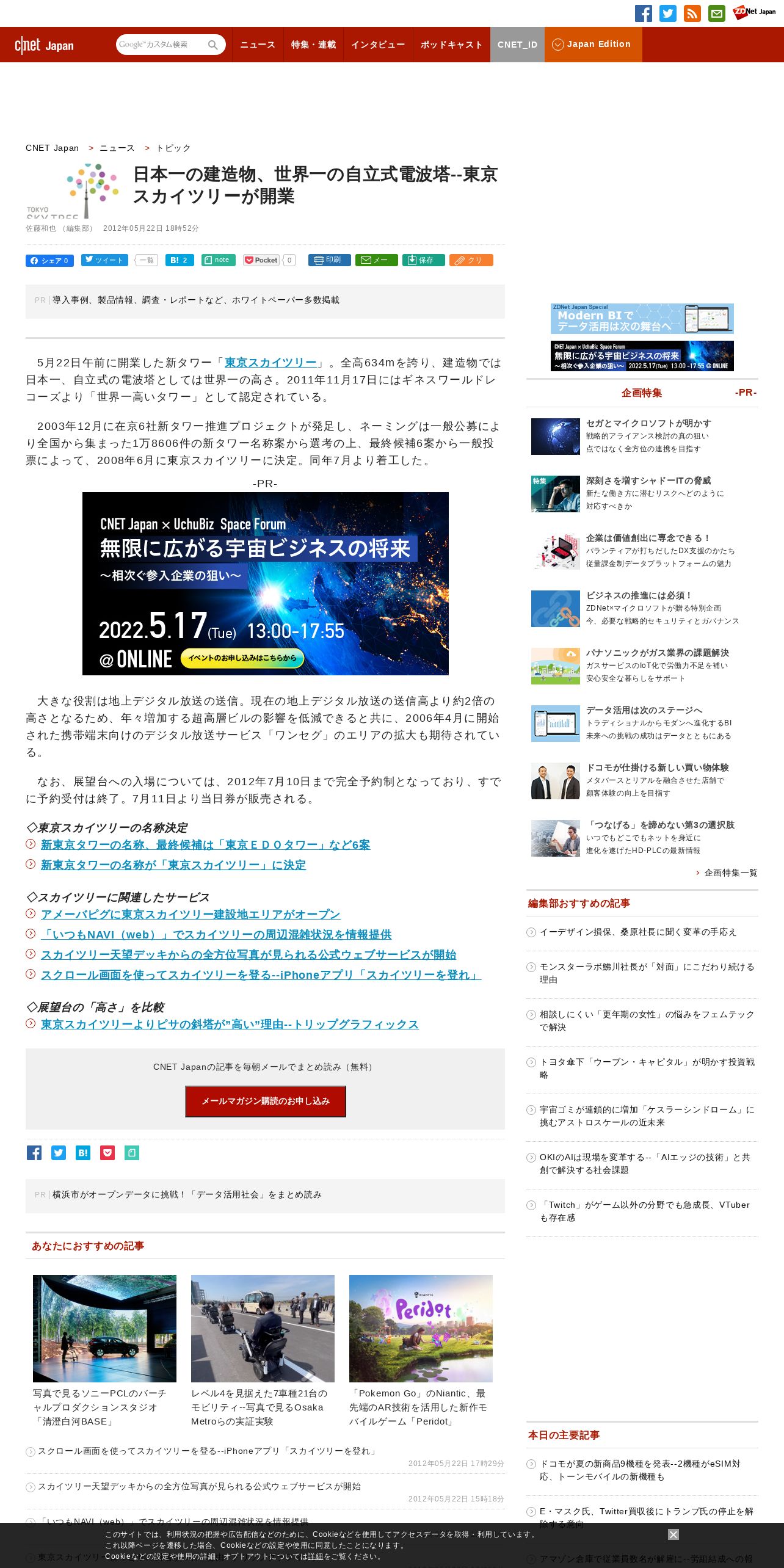Screen dimensions: 784x1568
Task: Open link アメーバピグに東京スカイツリー建設地エリアがオープン
Action: point(191,914)
